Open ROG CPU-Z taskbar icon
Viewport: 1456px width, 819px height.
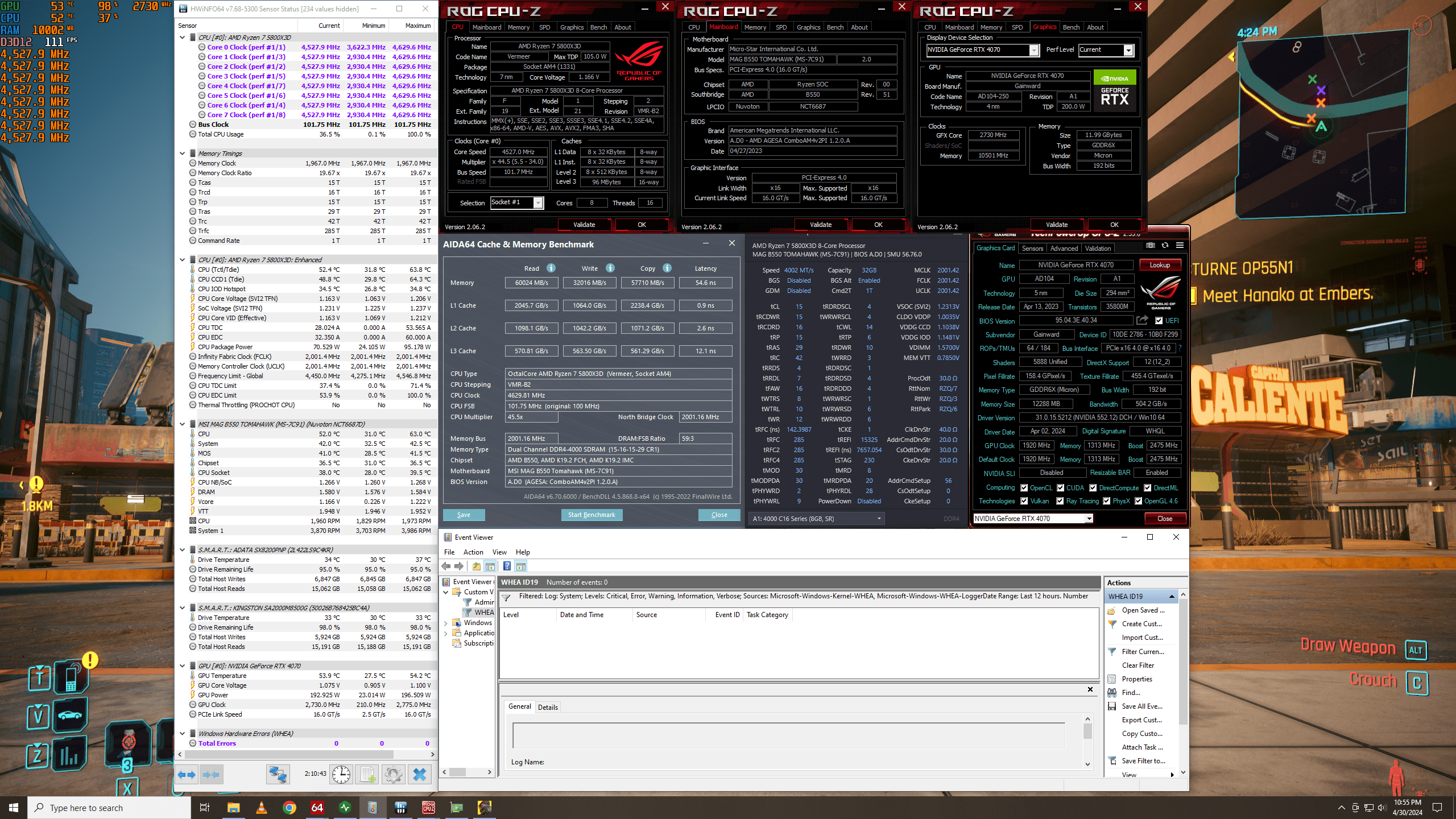[429, 808]
